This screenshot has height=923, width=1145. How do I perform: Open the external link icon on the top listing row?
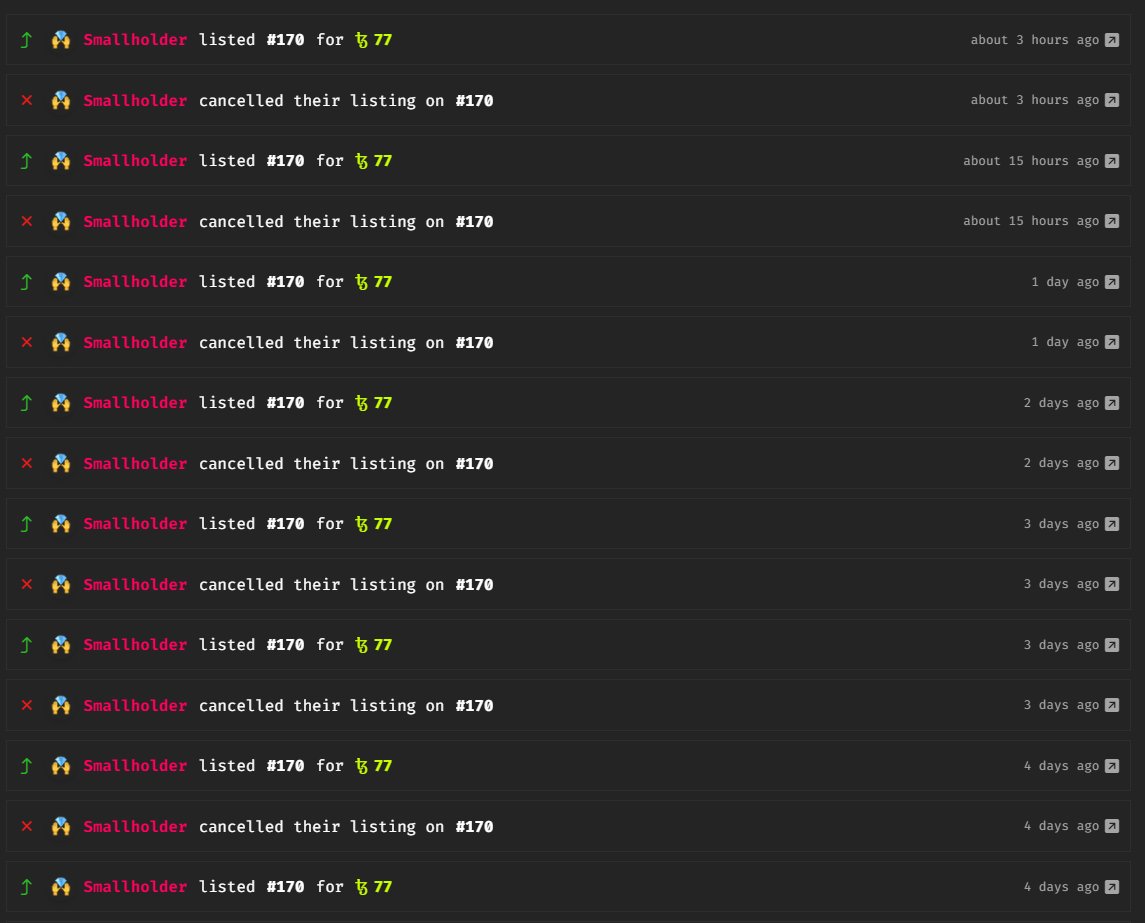pos(1111,40)
